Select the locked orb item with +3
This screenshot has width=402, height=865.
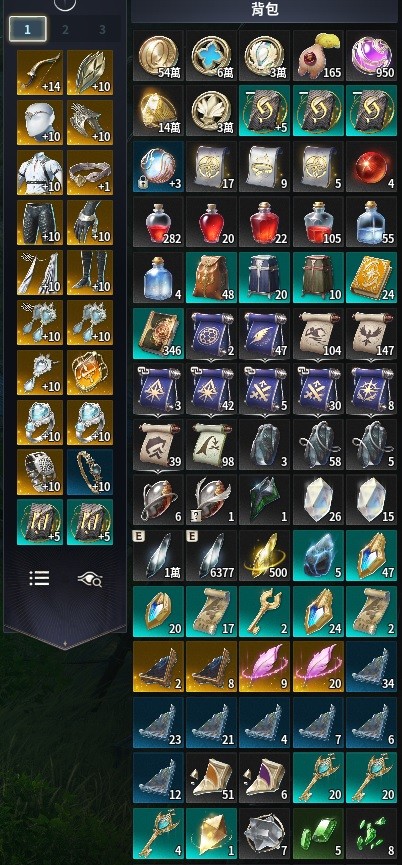[x=157, y=167]
